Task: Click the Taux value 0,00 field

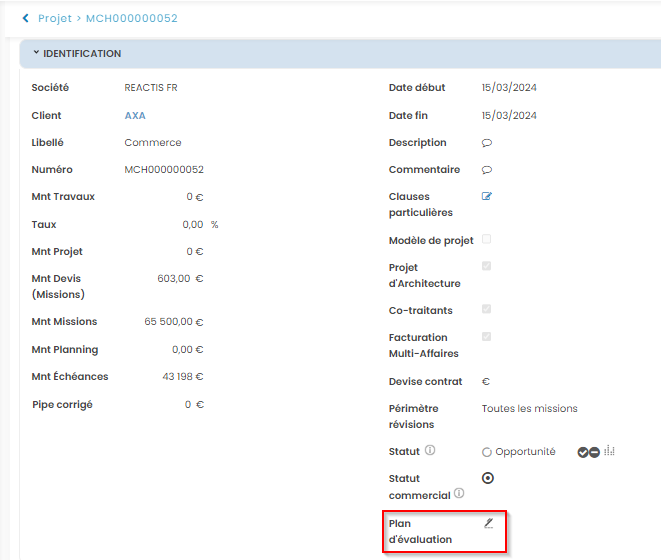Action: 192,225
